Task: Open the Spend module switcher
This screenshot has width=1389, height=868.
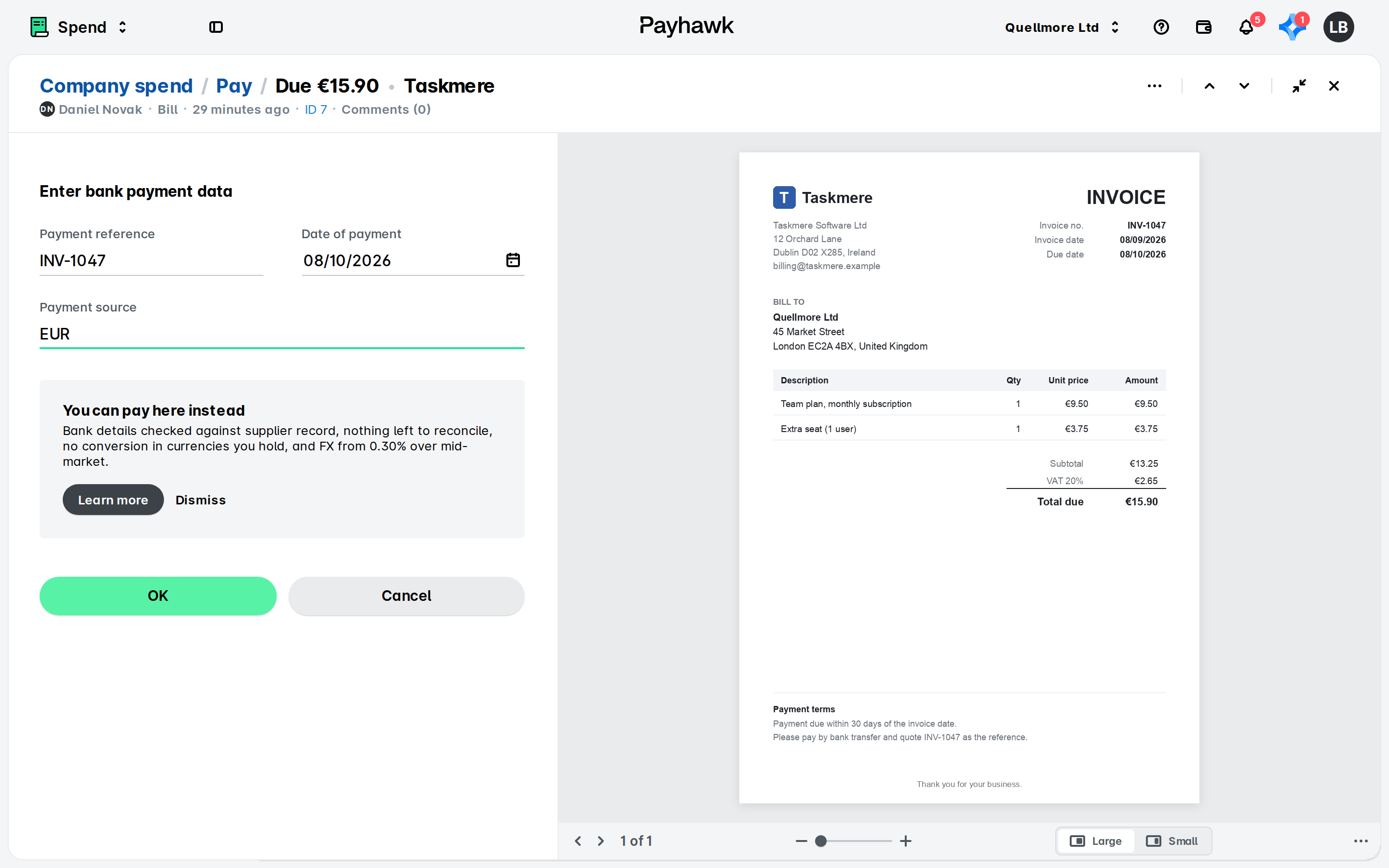Action: point(78,27)
